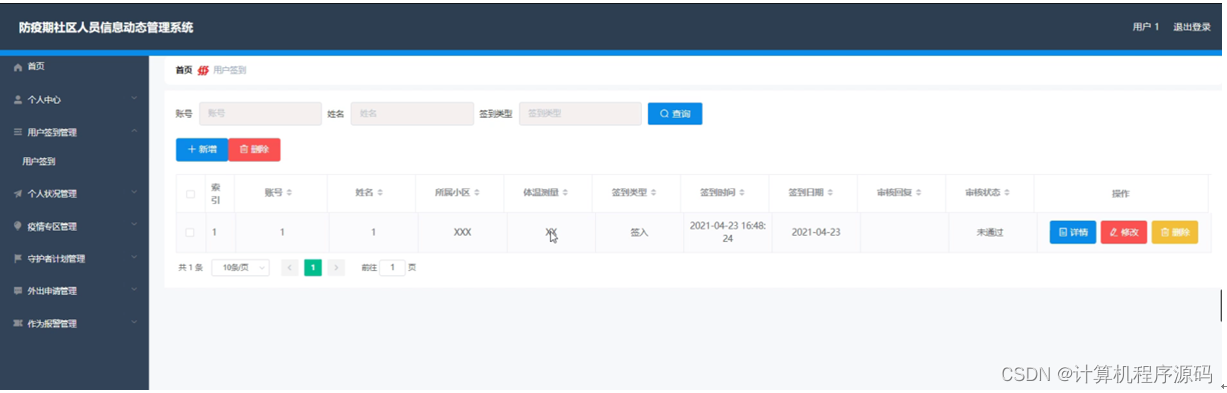Click the blue 详情 button in row 1

coord(1073,232)
